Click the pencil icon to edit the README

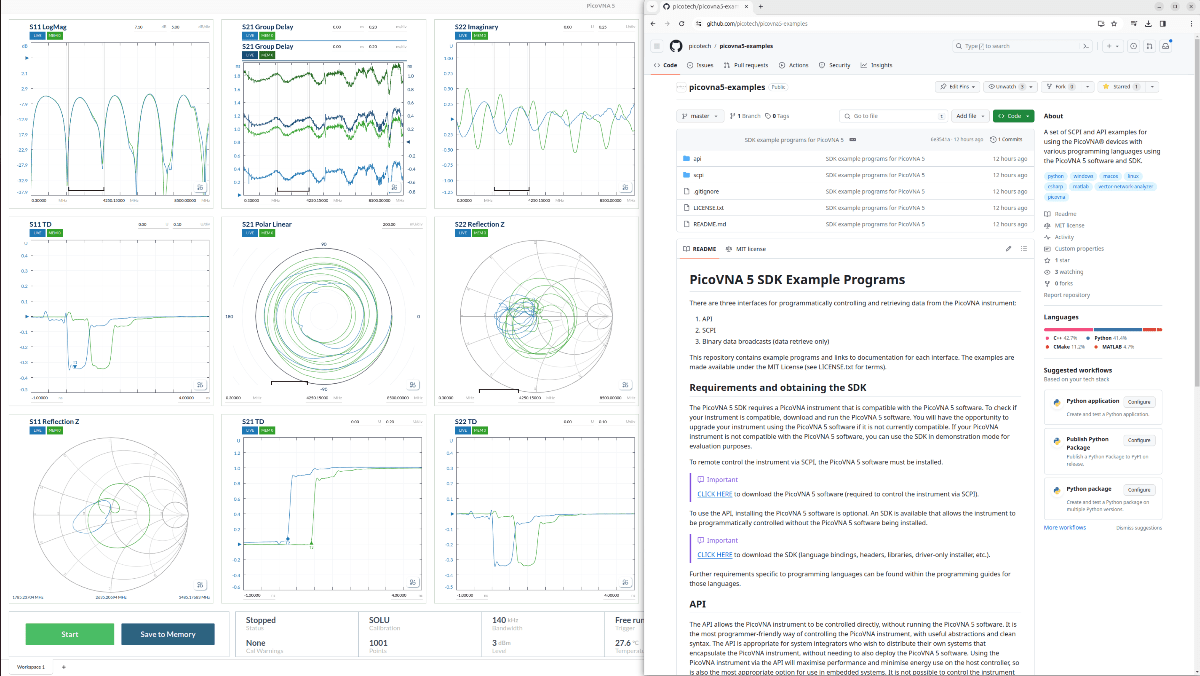(1008, 248)
